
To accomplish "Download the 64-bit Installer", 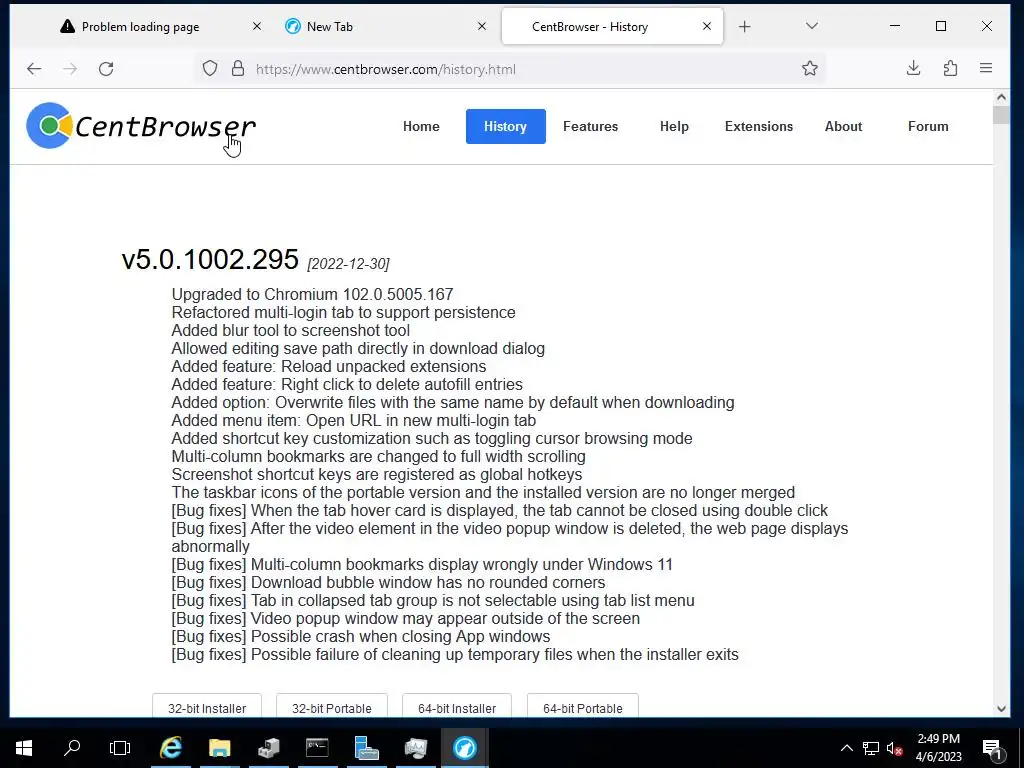I will pyautogui.click(x=457, y=708).
